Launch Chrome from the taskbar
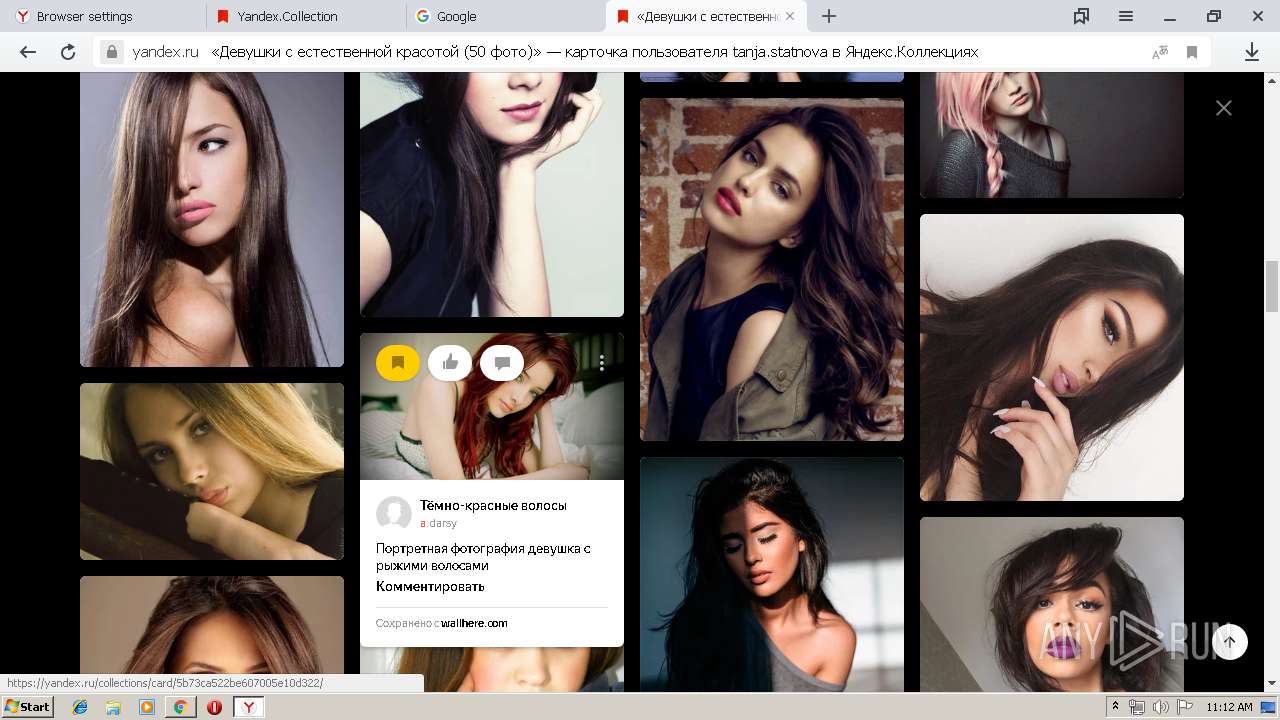This screenshot has width=1280, height=720. 180,707
